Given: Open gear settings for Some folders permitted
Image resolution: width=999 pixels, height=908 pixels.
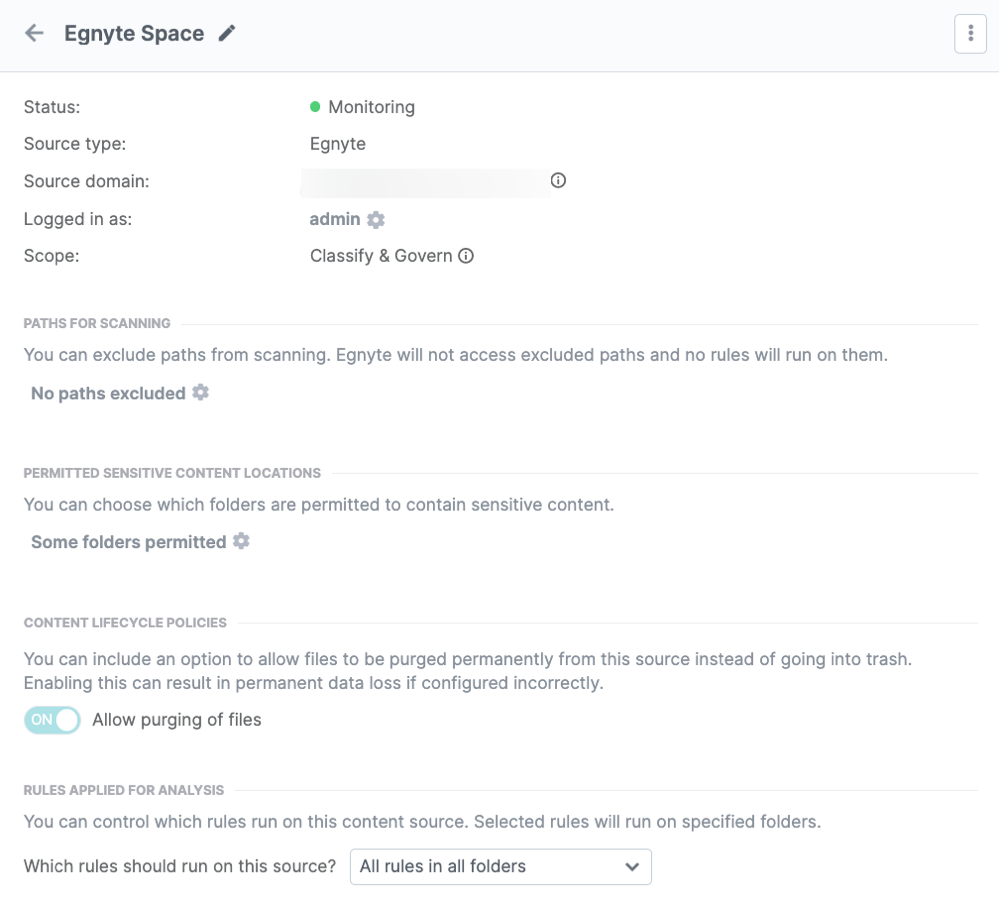Looking at the screenshot, I should point(241,541).
